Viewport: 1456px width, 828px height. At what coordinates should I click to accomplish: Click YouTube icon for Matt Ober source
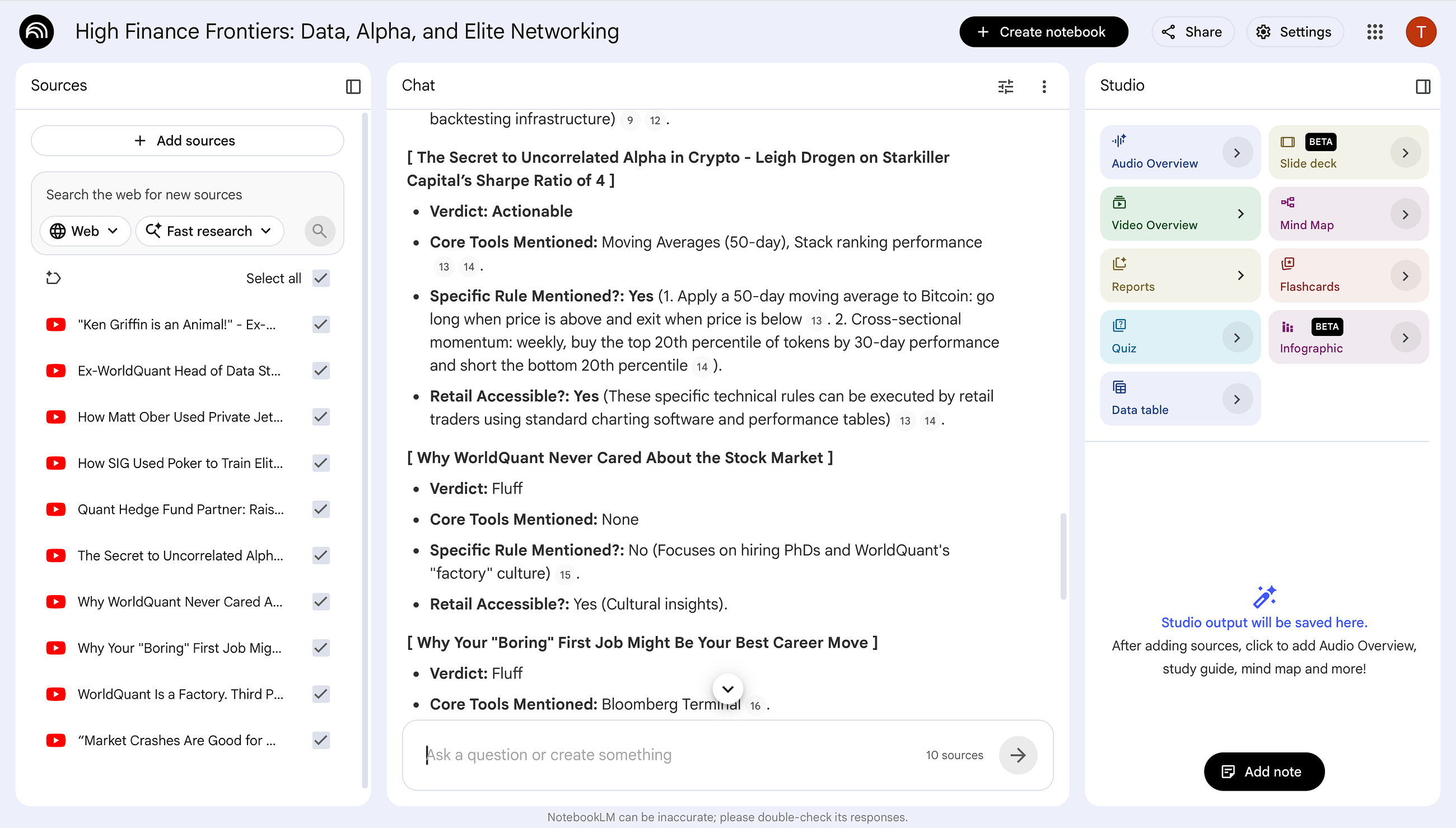[56, 417]
